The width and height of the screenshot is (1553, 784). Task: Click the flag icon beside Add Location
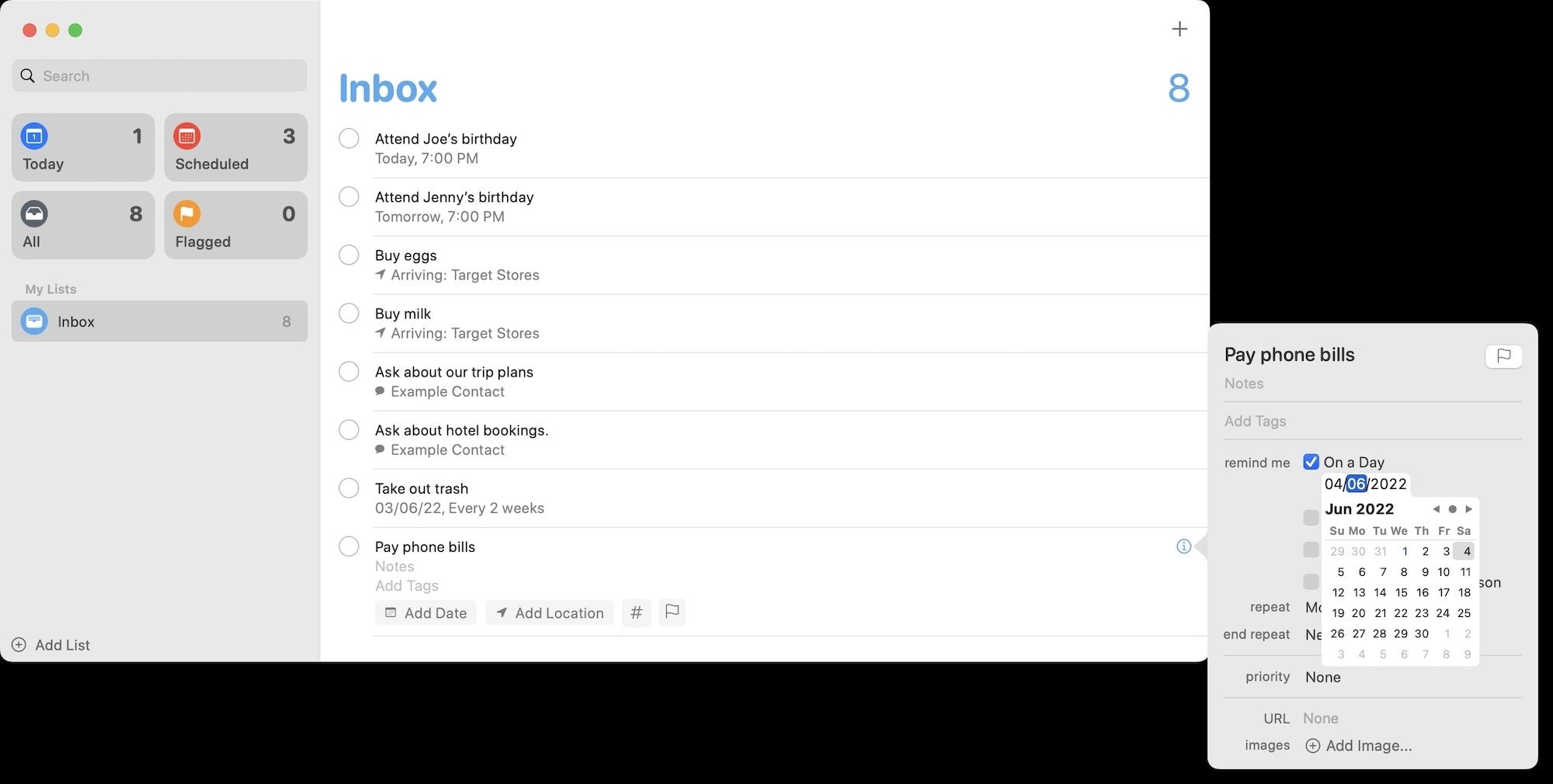672,612
